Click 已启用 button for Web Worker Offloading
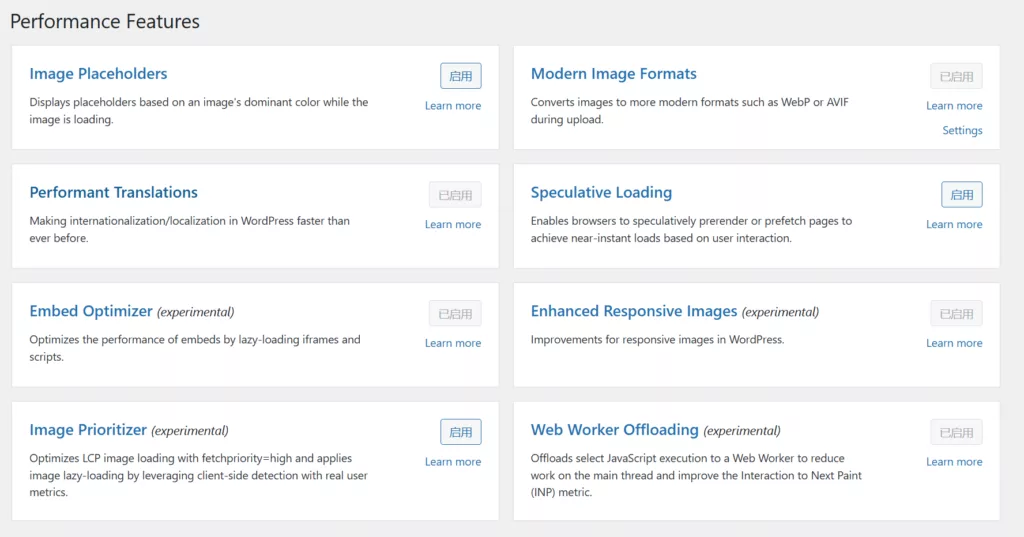This screenshot has width=1024, height=537. [955, 432]
